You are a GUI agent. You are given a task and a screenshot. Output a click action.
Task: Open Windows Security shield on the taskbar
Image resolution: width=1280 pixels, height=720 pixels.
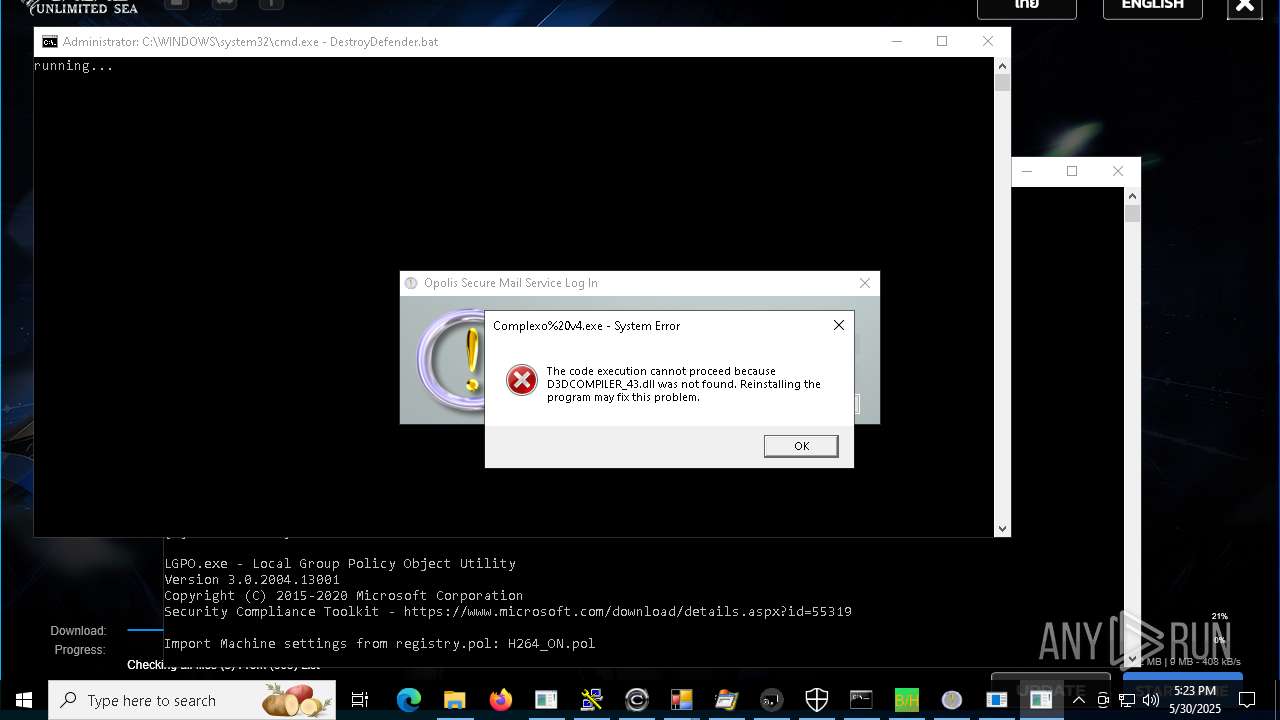(817, 700)
